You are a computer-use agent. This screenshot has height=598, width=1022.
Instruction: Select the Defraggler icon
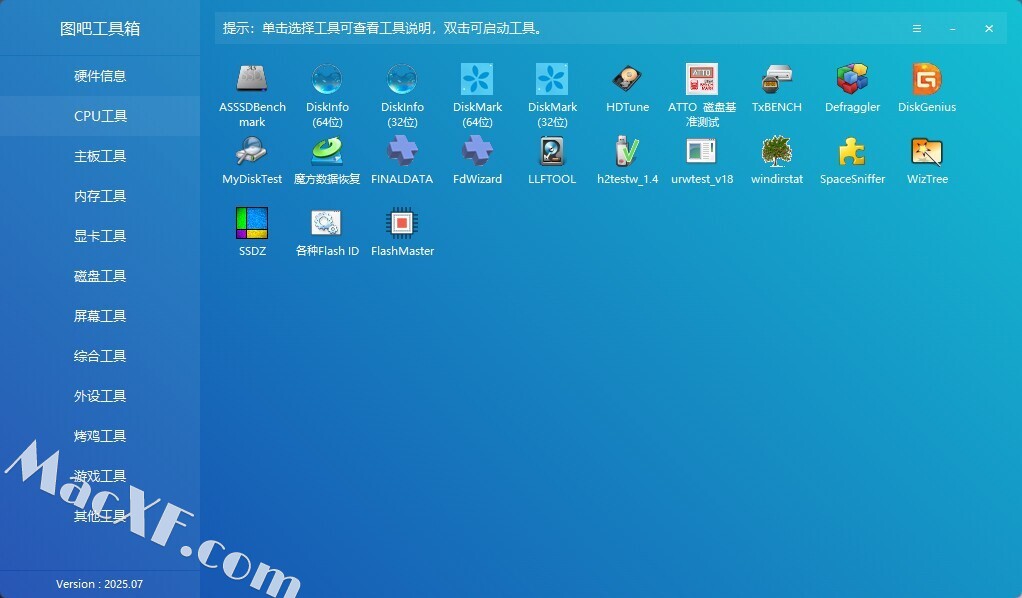pyautogui.click(x=853, y=80)
